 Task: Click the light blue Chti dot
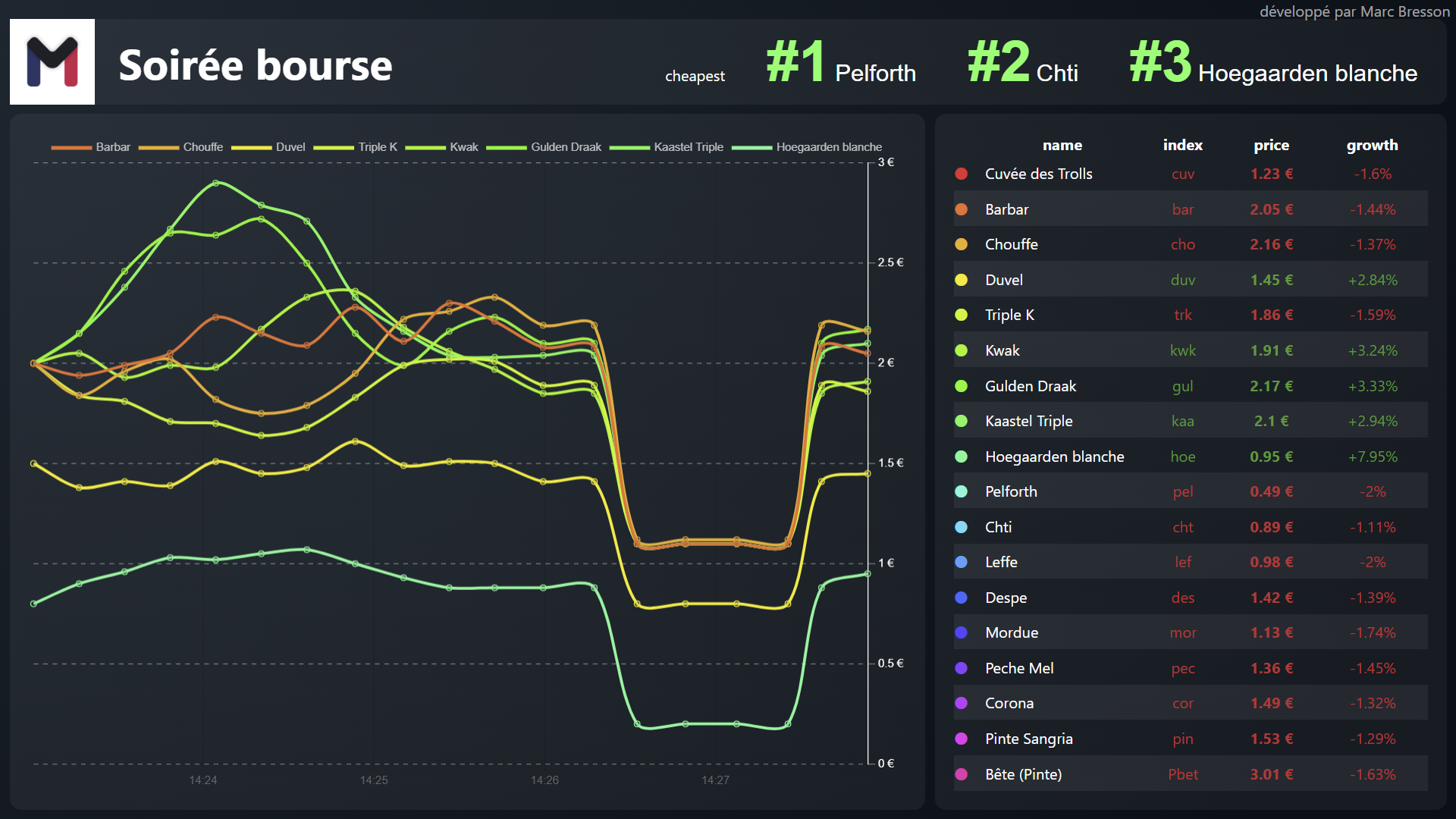[961, 527]
